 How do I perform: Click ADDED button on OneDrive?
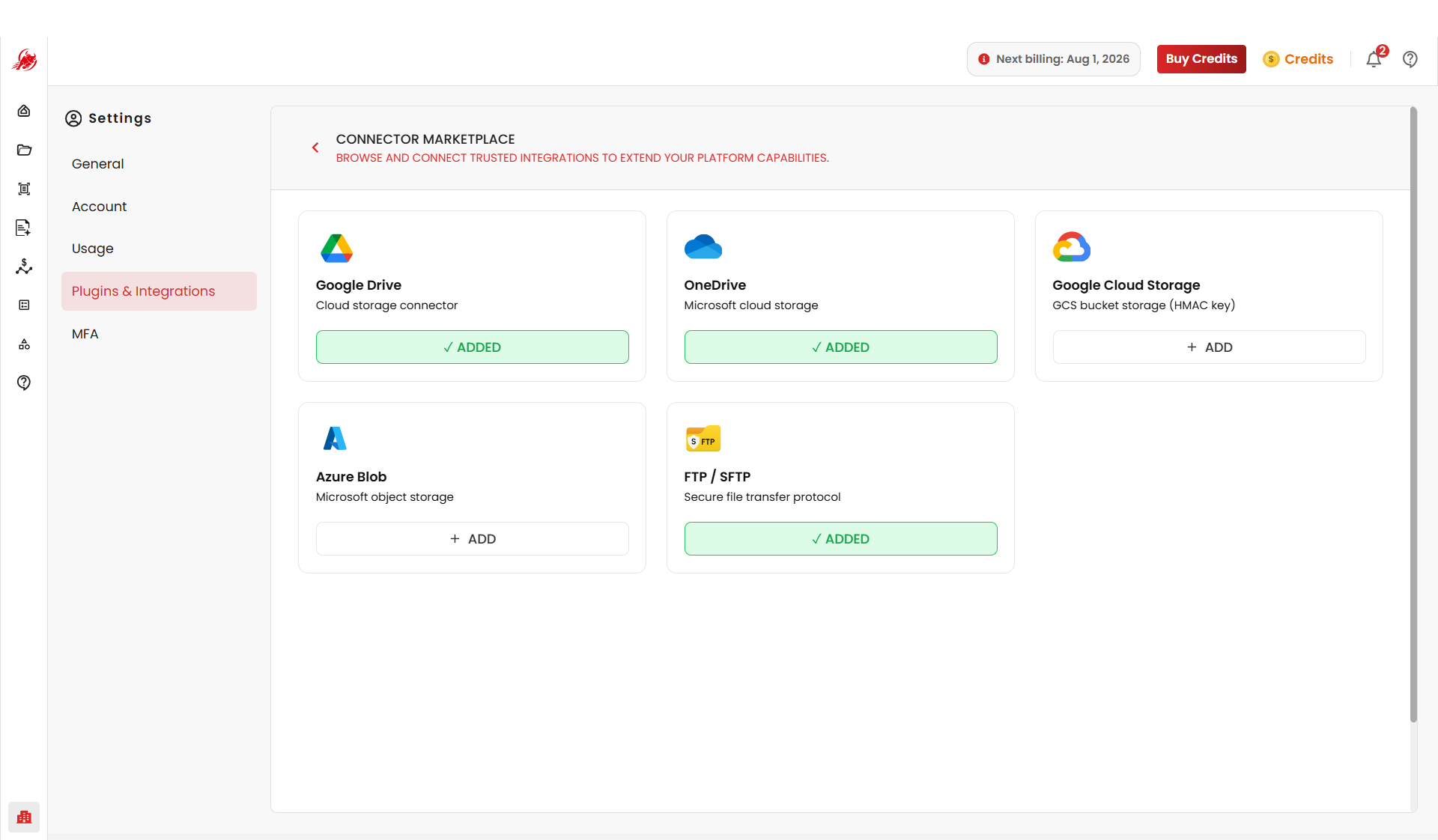click(x=840, y=347)
